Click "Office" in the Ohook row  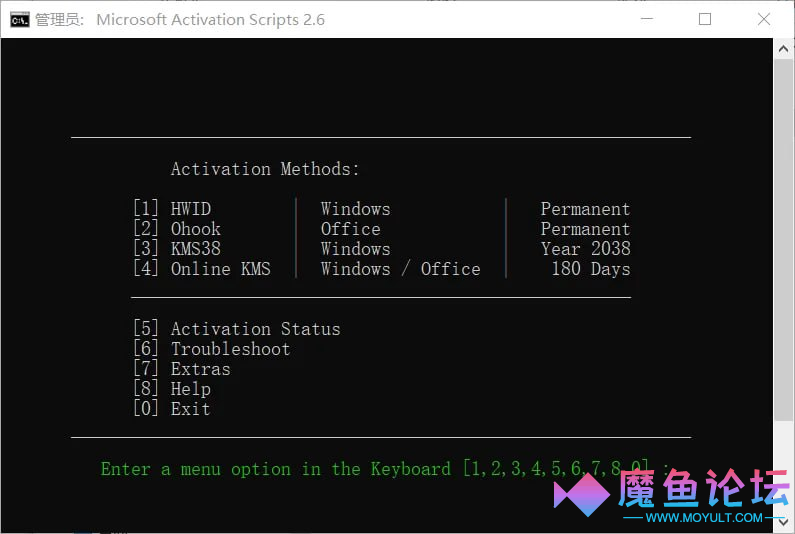click(x=350, y=229)
